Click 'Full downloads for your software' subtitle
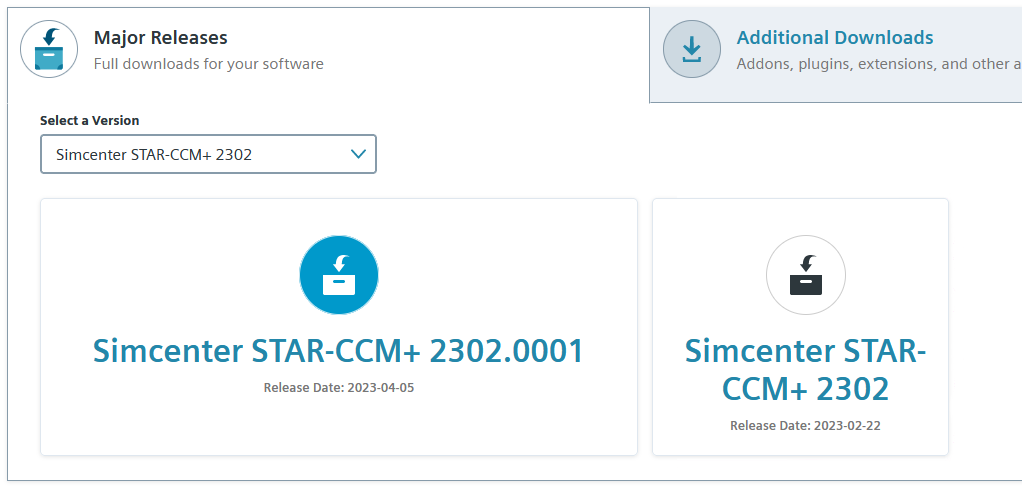1022x488 pixels. (x=209, y=64)
